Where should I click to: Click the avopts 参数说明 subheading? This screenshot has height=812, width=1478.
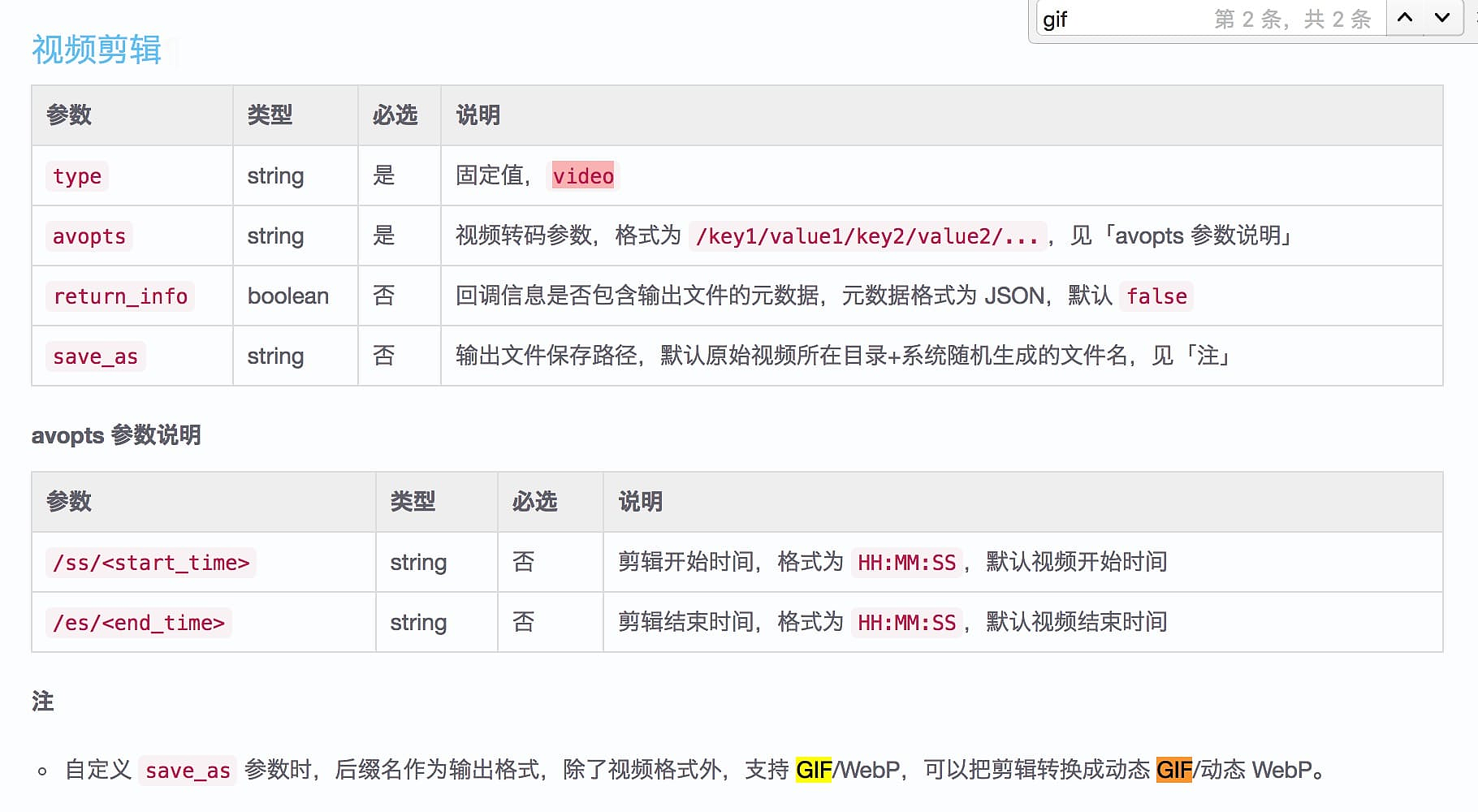click(x=116, y=435)
